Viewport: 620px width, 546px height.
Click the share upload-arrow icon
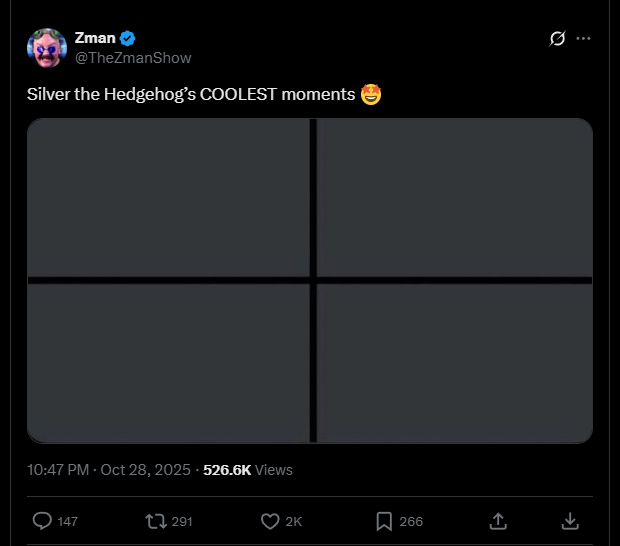pos(497,521)
